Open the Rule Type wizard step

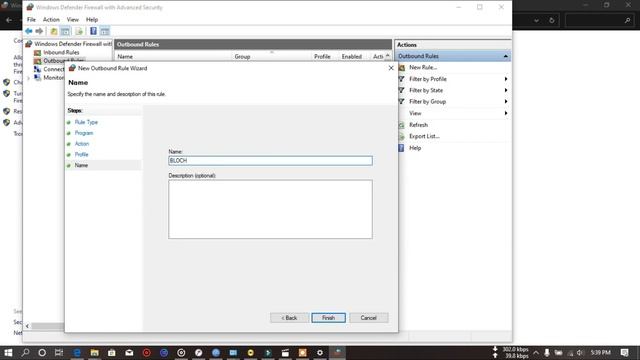point(86,122)
